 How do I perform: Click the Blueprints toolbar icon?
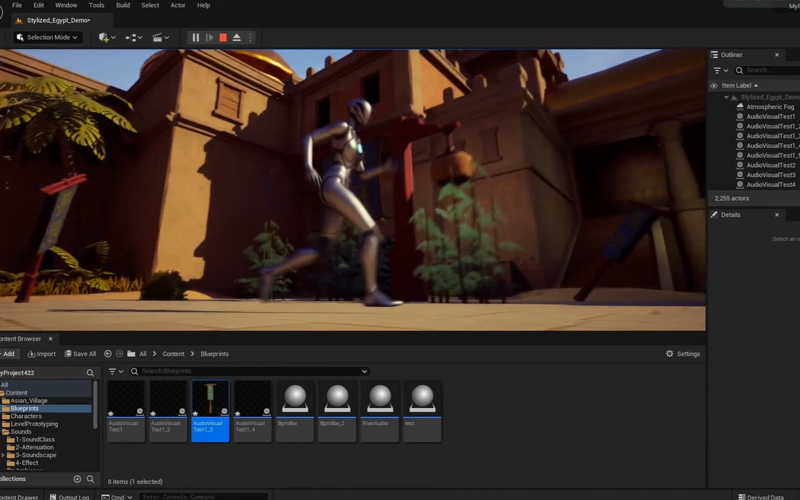click(132, 38)
